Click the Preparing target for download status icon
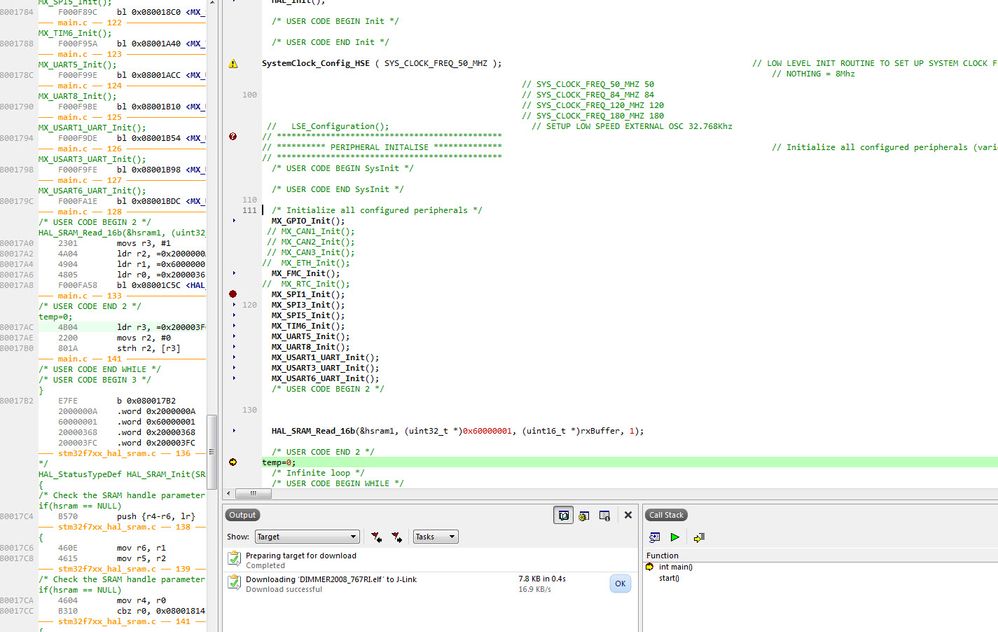The image size is (998, 632). [x=234, y=559]
